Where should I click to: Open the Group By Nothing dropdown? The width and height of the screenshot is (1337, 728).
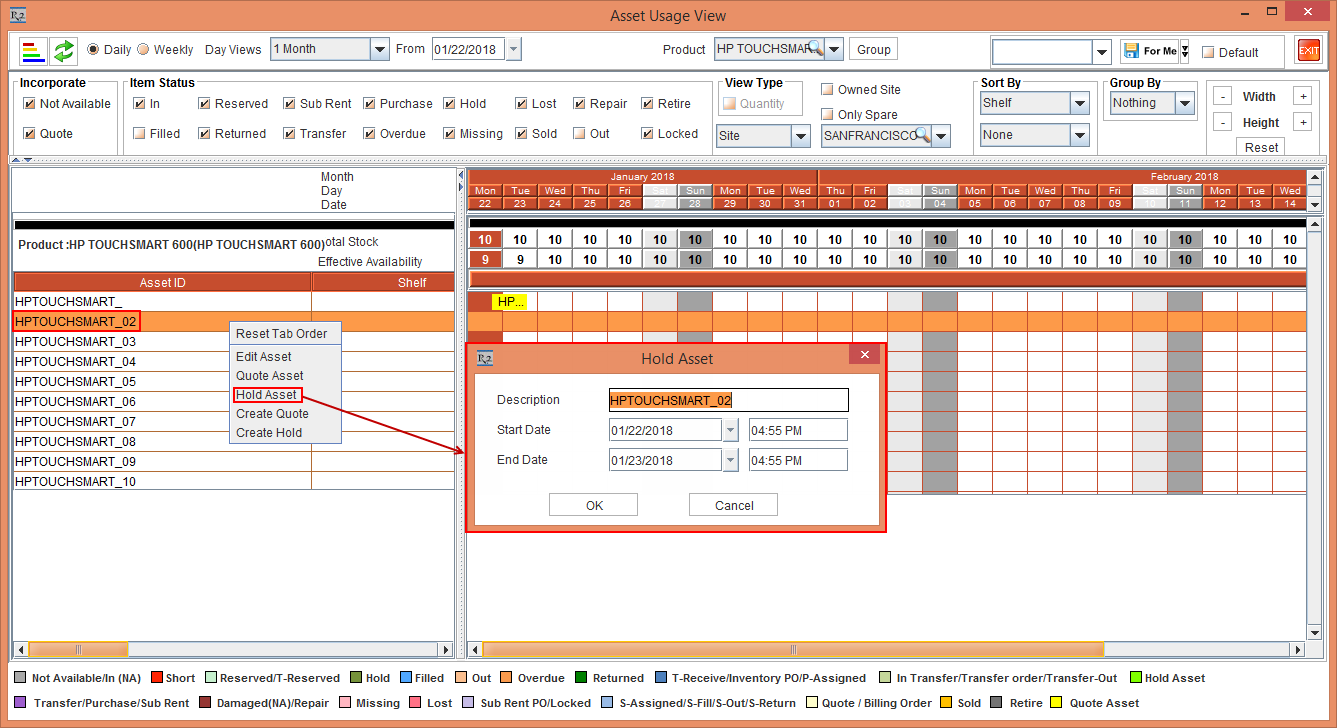click(1185, 103)
